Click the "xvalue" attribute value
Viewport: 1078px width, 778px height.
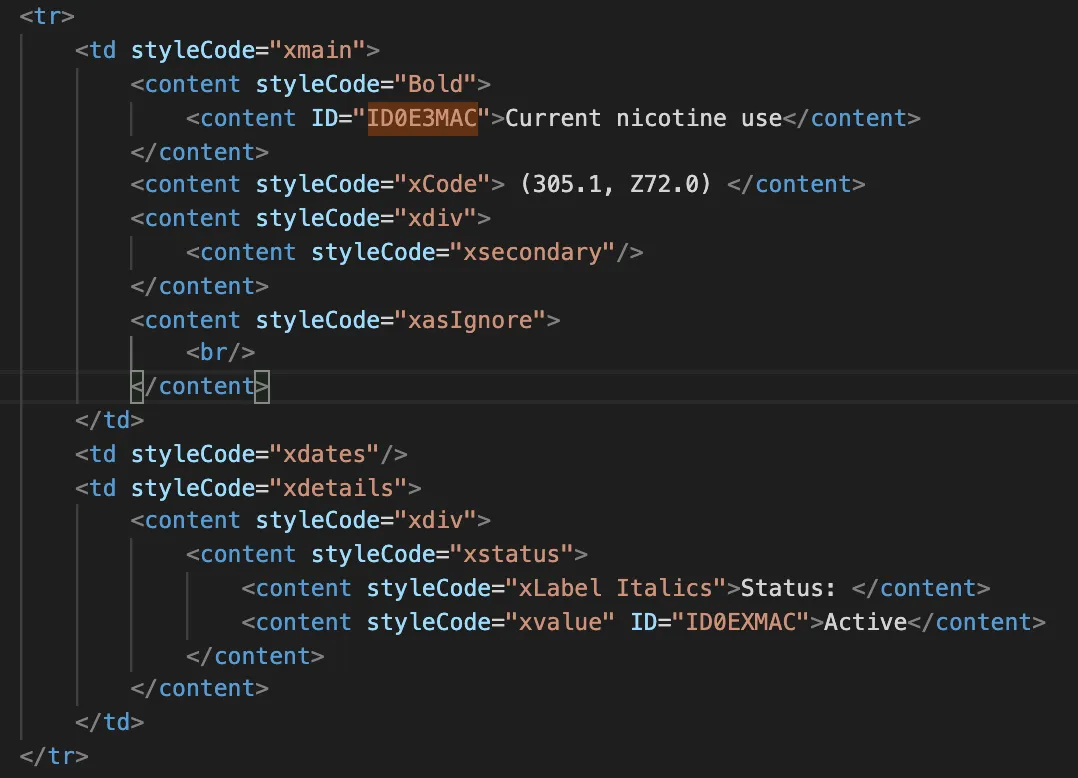560,622
